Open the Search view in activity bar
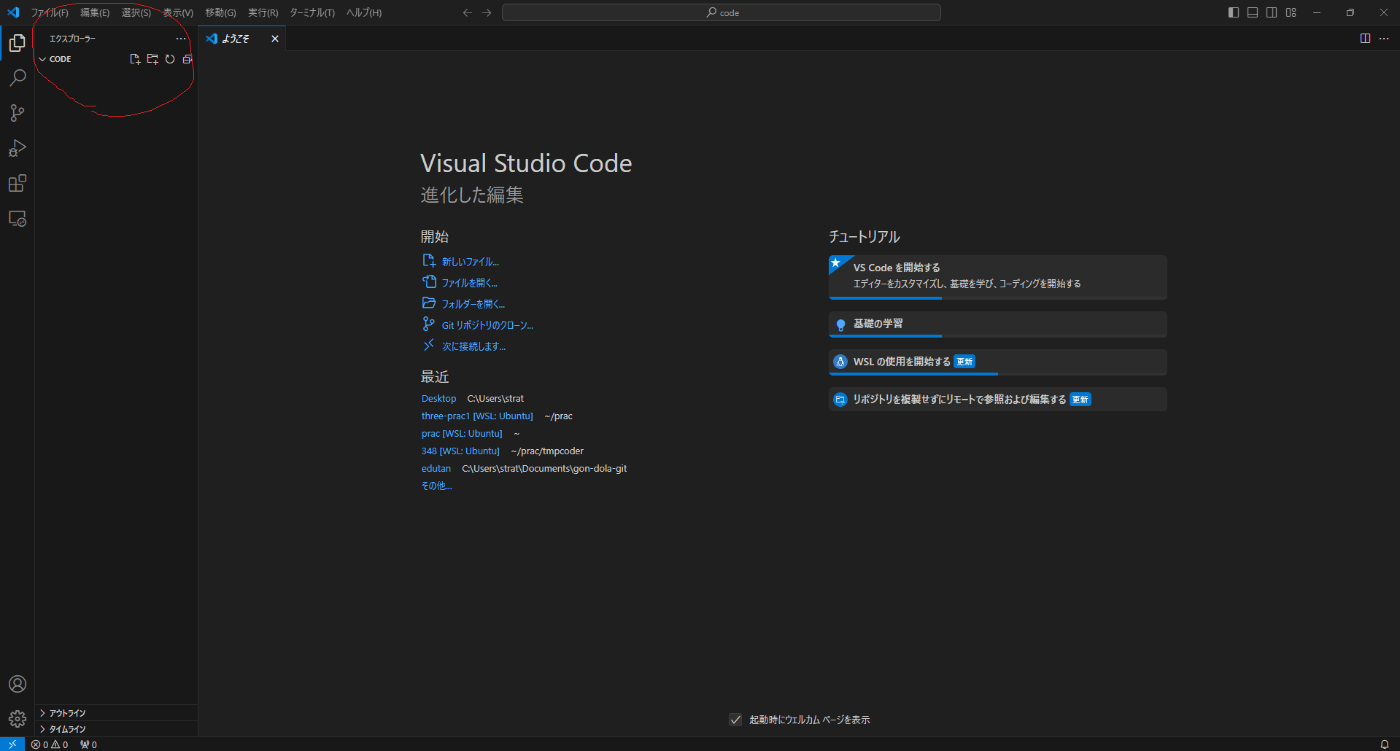 [17, 78]
